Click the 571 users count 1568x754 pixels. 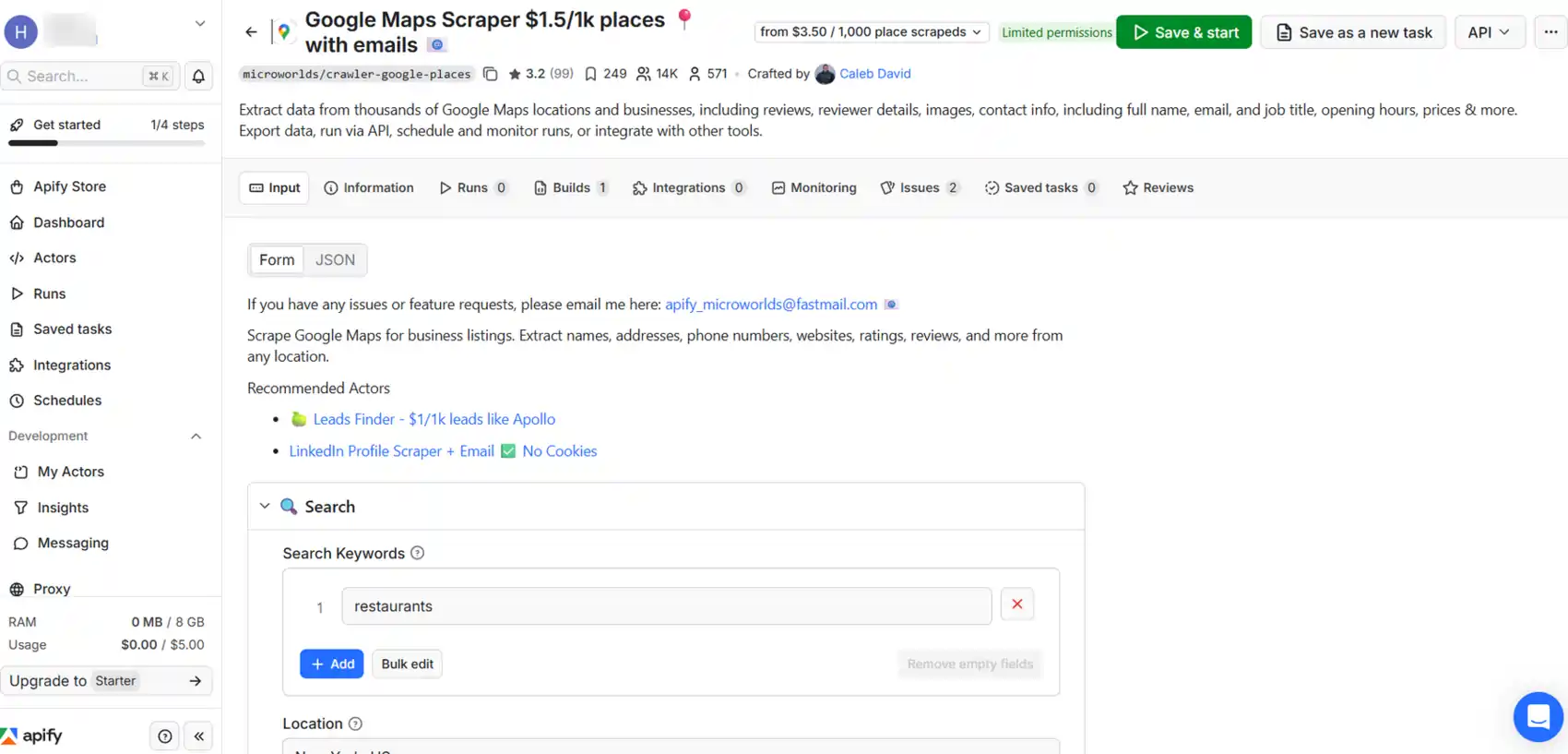708,74
